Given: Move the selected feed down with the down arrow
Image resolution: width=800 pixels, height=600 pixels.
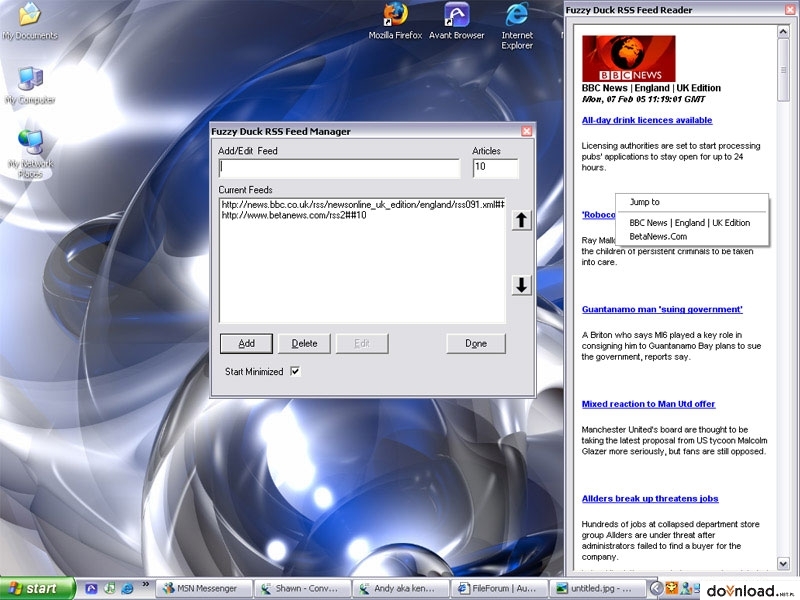Looking at the screenshot, I should click(x=521, y=285).
